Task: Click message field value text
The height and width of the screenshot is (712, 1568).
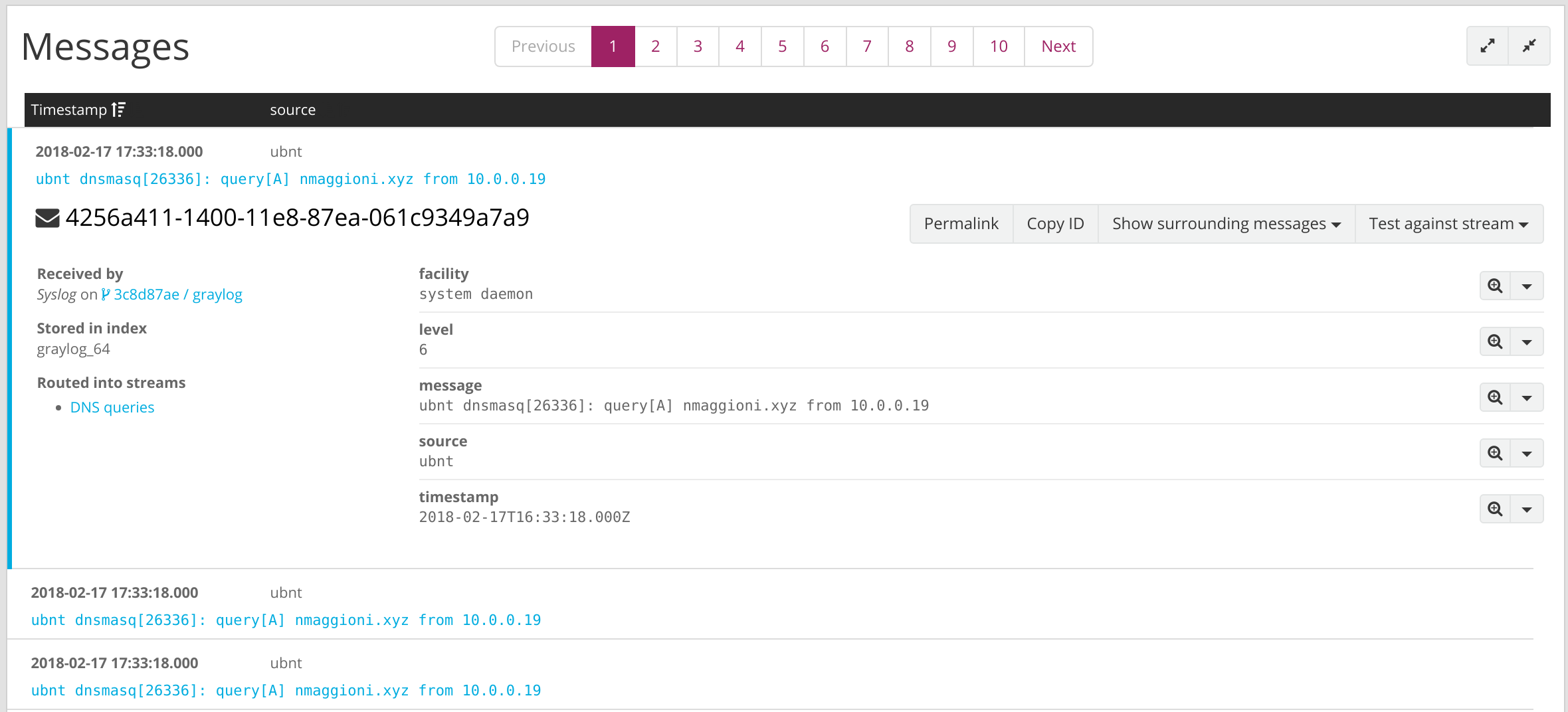Action: tap(674, 406)
